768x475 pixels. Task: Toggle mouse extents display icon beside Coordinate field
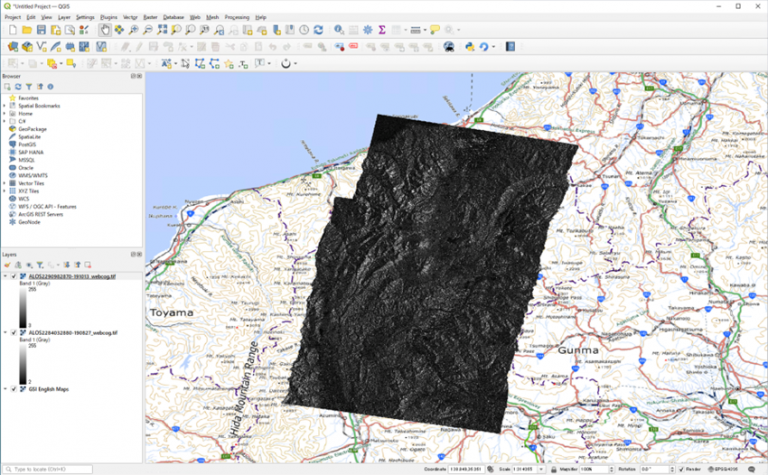pyautogui.click(x=491, y=469)
